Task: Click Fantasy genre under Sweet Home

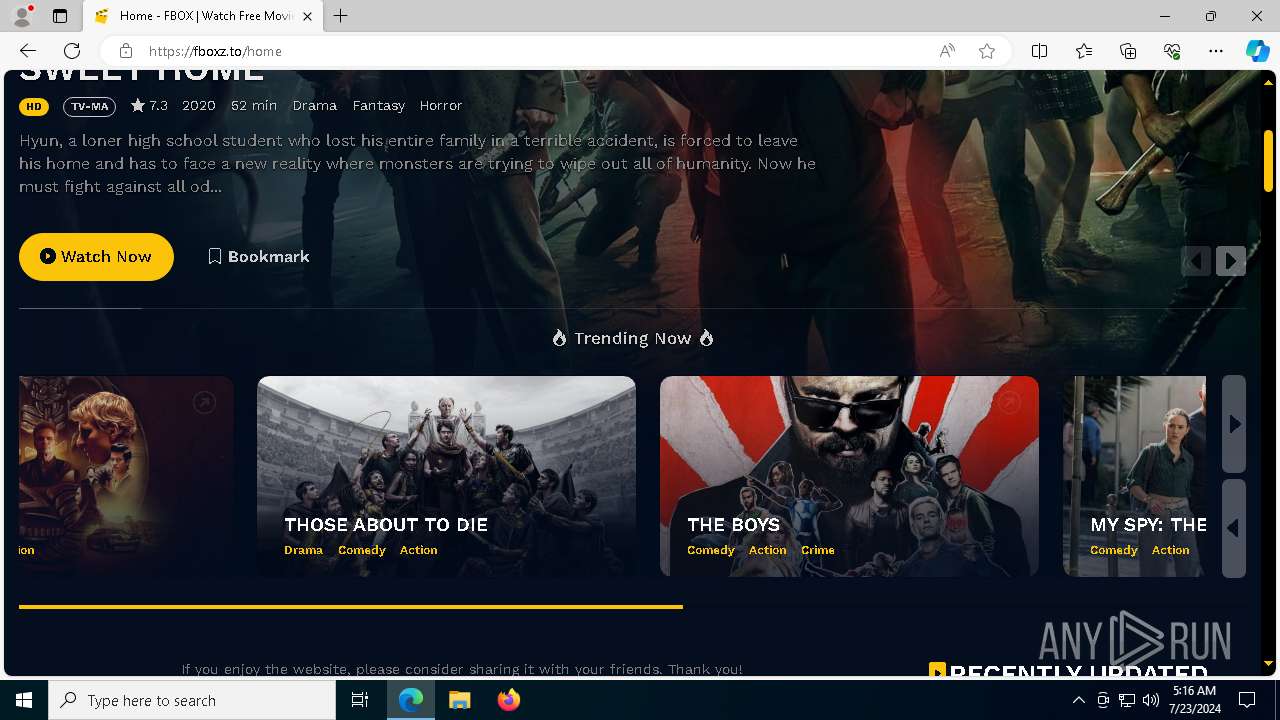Action: tap(379, 106)
